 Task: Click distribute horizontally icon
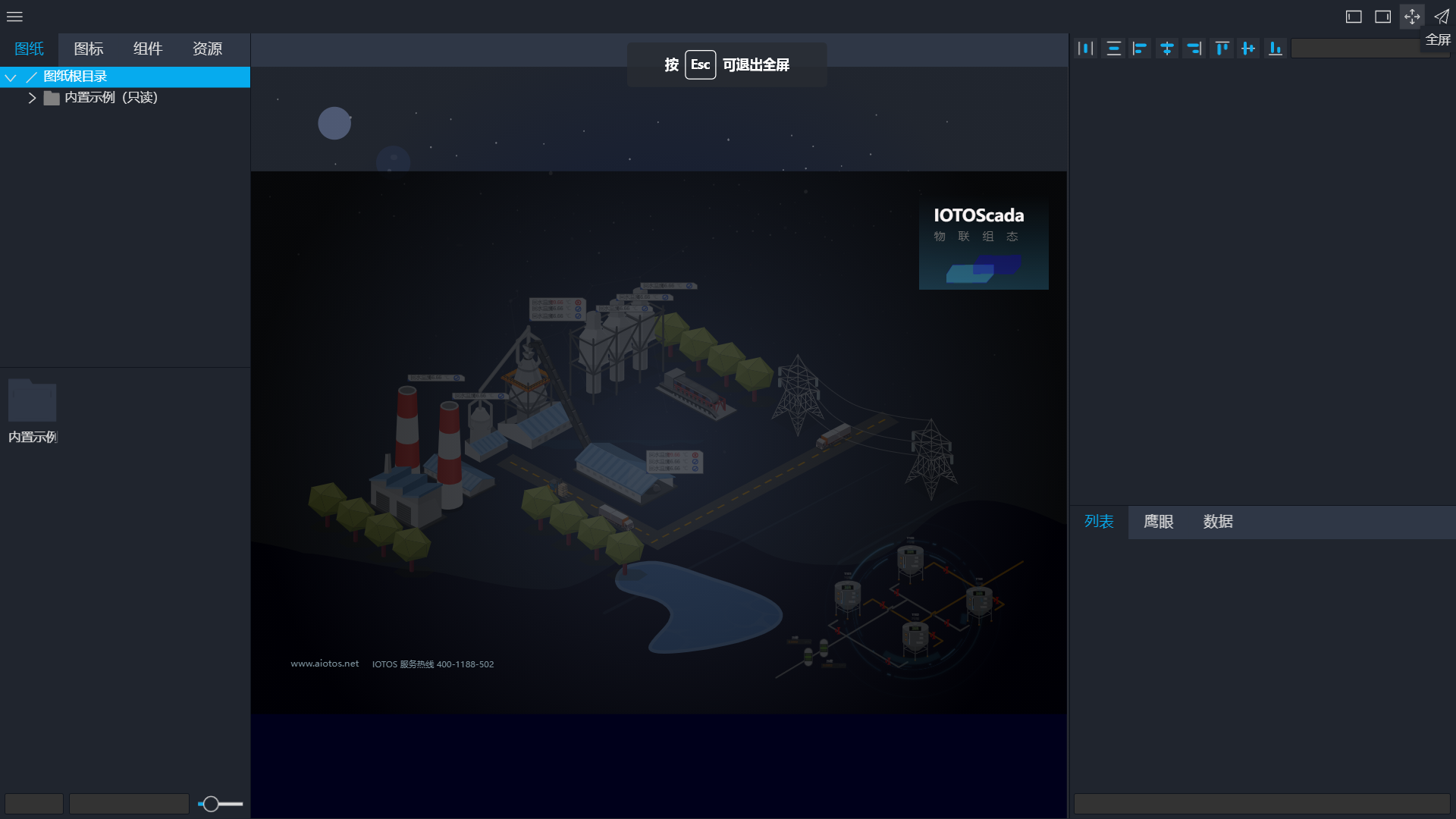click(x=1085, y=49)
